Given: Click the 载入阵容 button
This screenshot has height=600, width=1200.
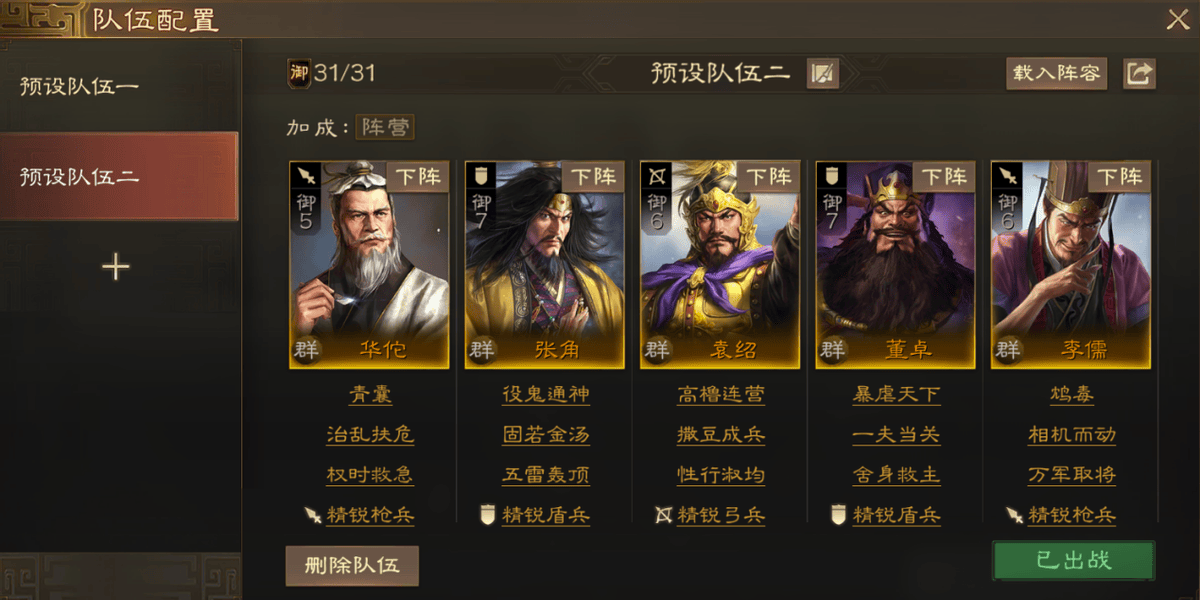Looking at the screenshot, I should coord(1056,74).
